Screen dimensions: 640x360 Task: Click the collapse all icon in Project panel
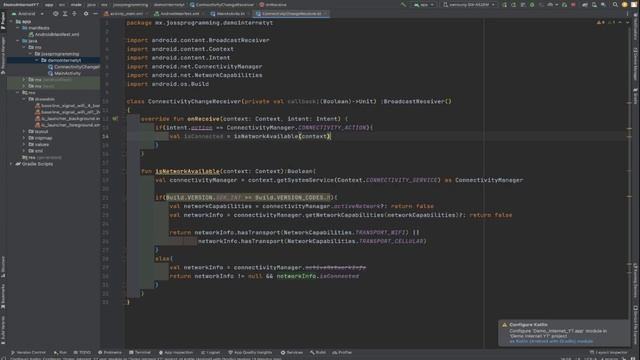[x=74, y=13]
